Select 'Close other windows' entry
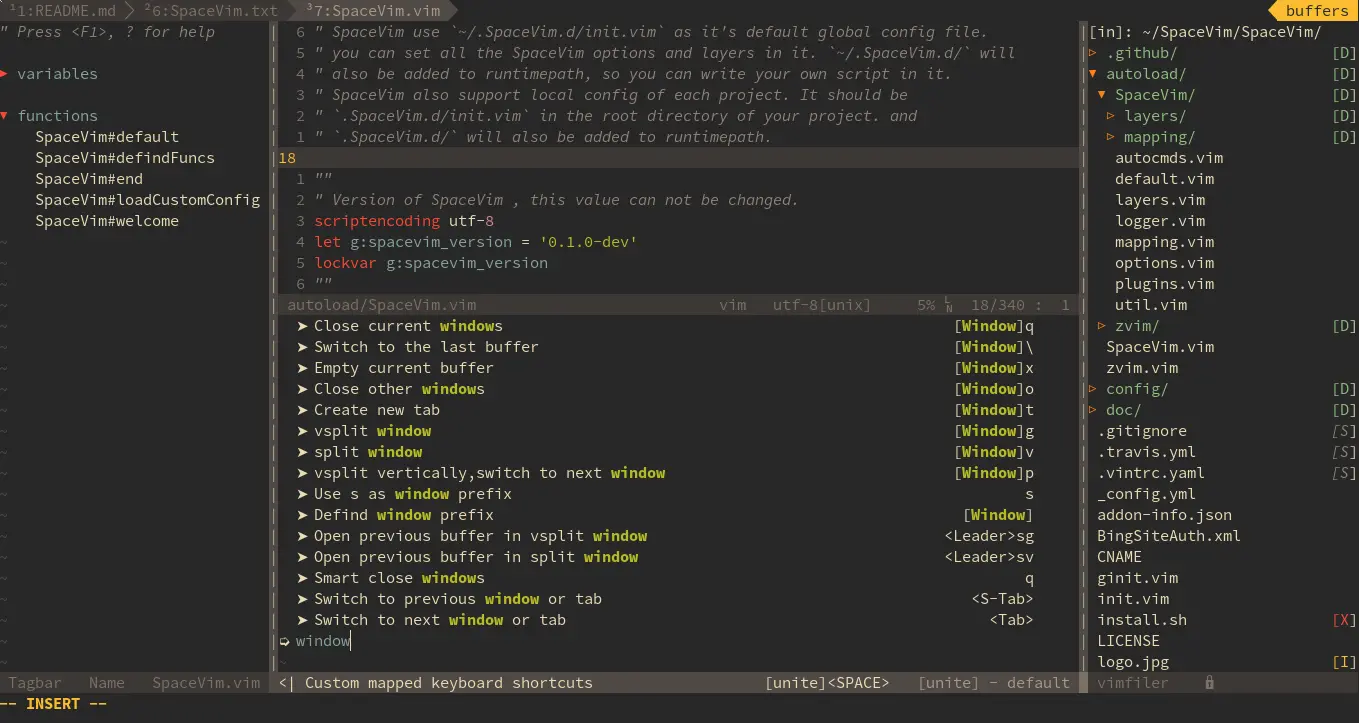 tap(665, 389)
